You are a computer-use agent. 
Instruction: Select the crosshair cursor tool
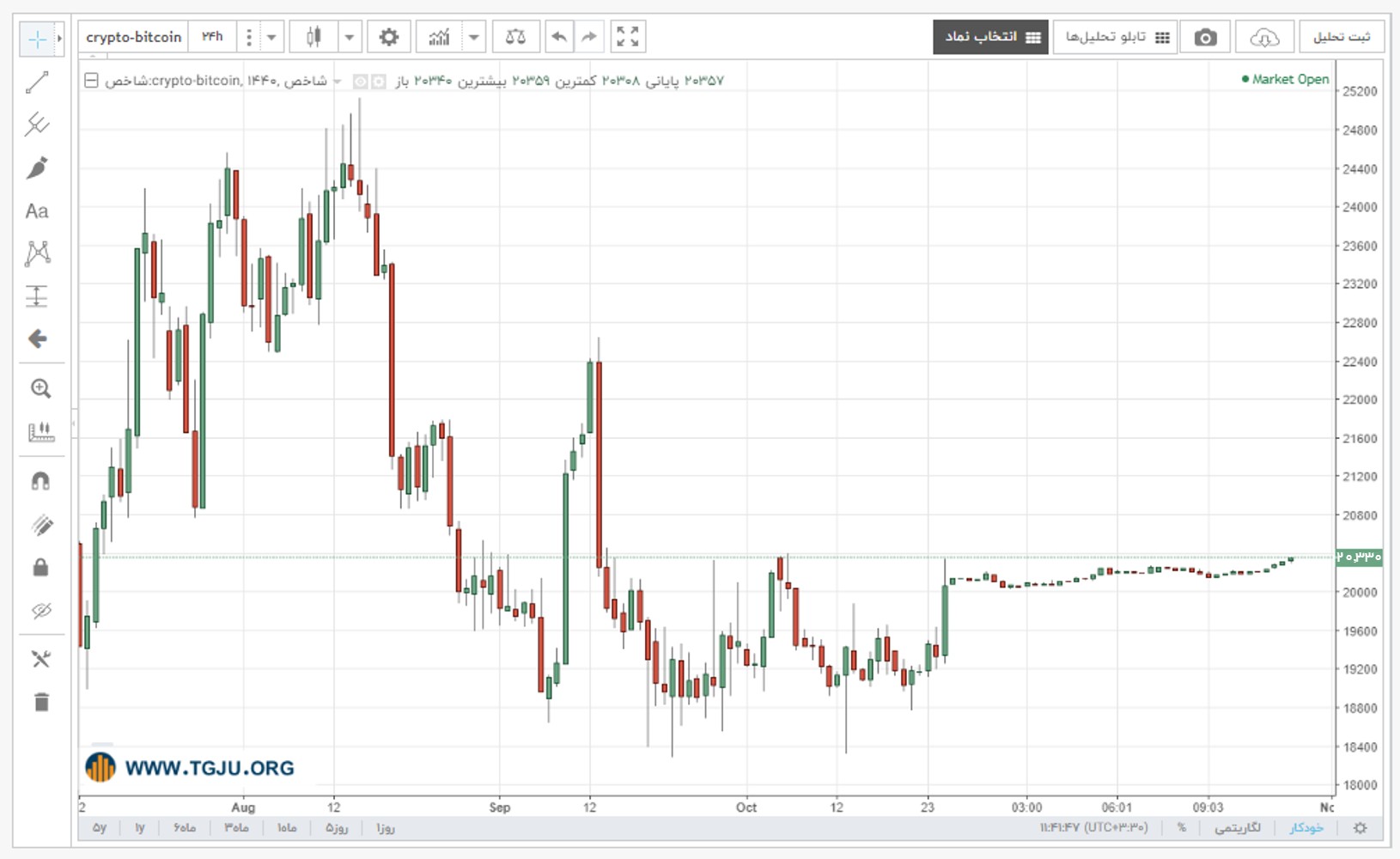click(37, 39)
